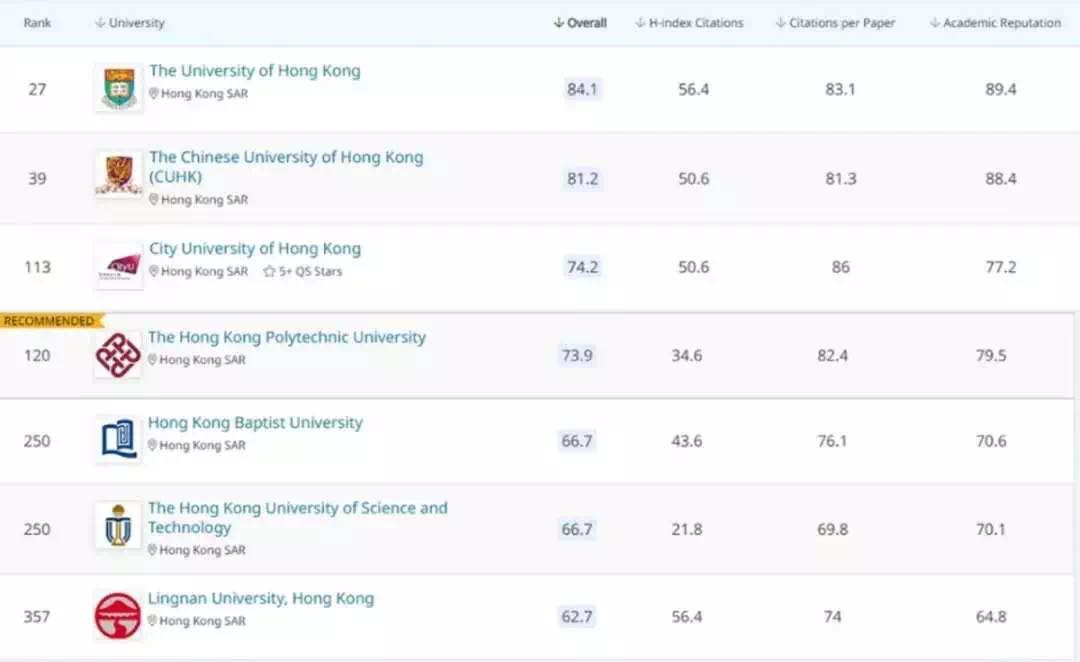Click the Hong Kong Polytechnic University logo

[x=118, y=355]
